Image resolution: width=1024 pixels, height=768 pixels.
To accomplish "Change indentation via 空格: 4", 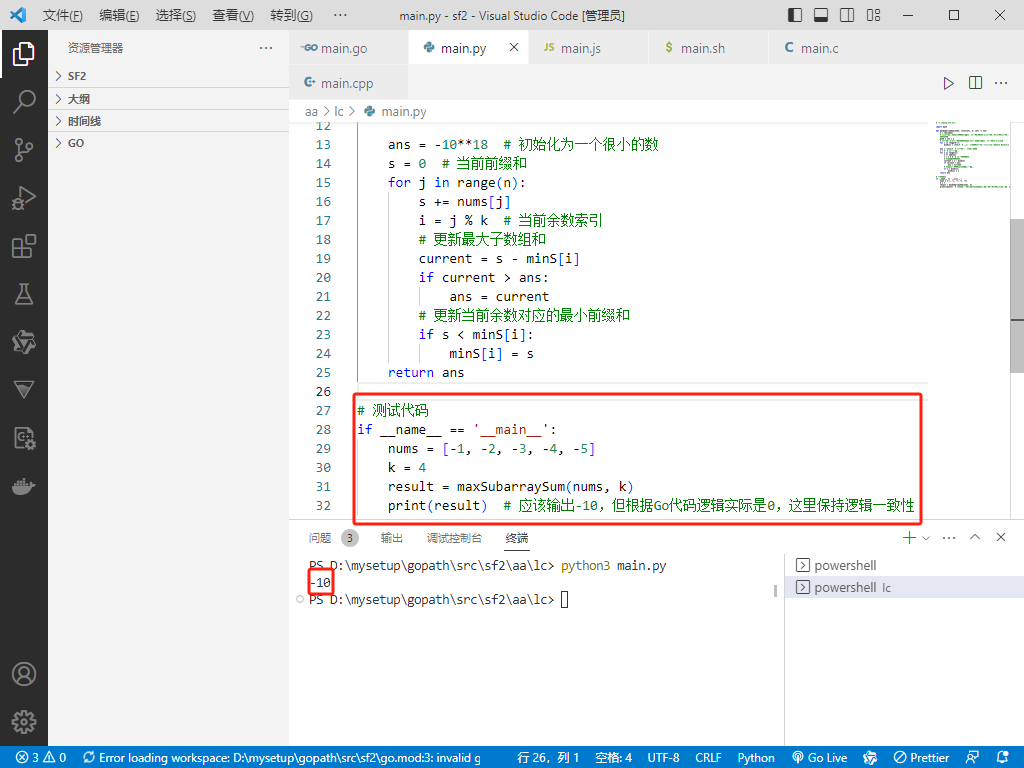I will click(613, 758).
